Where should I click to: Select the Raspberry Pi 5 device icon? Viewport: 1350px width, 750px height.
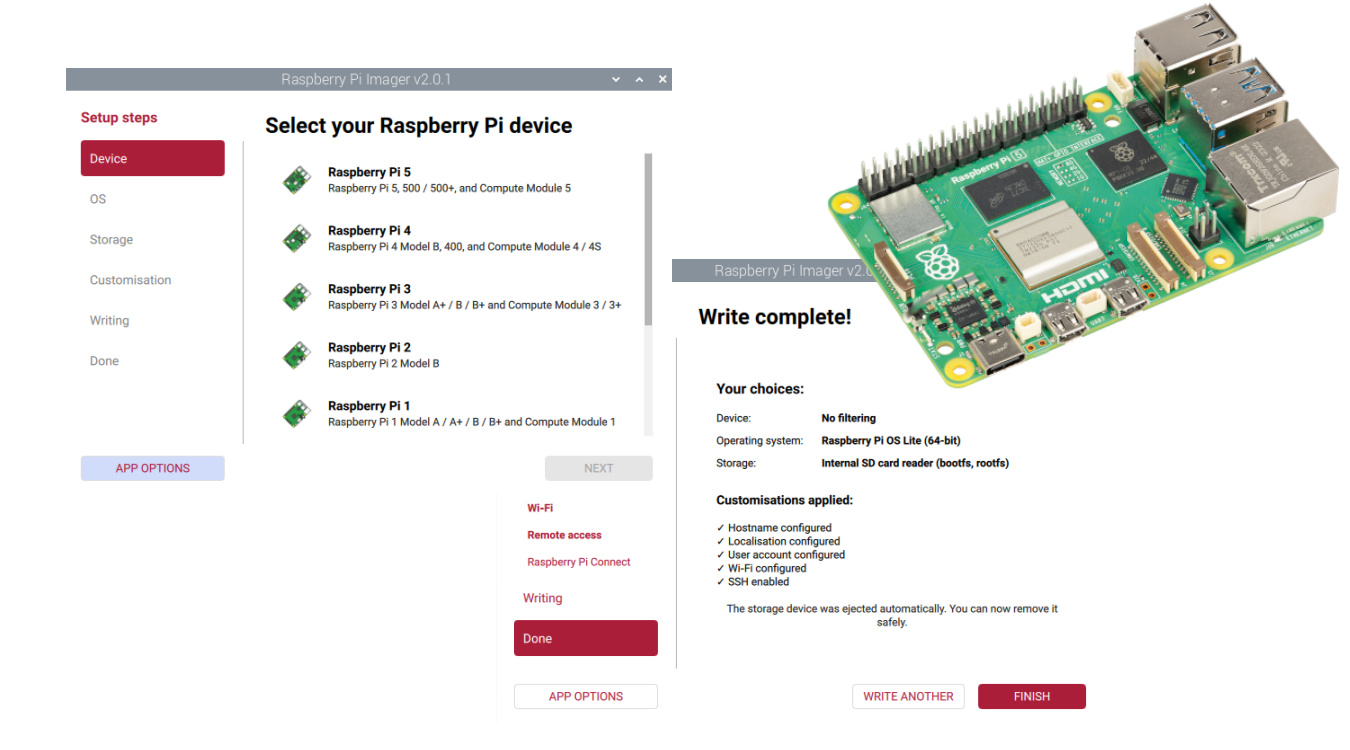tap(296, 179)
